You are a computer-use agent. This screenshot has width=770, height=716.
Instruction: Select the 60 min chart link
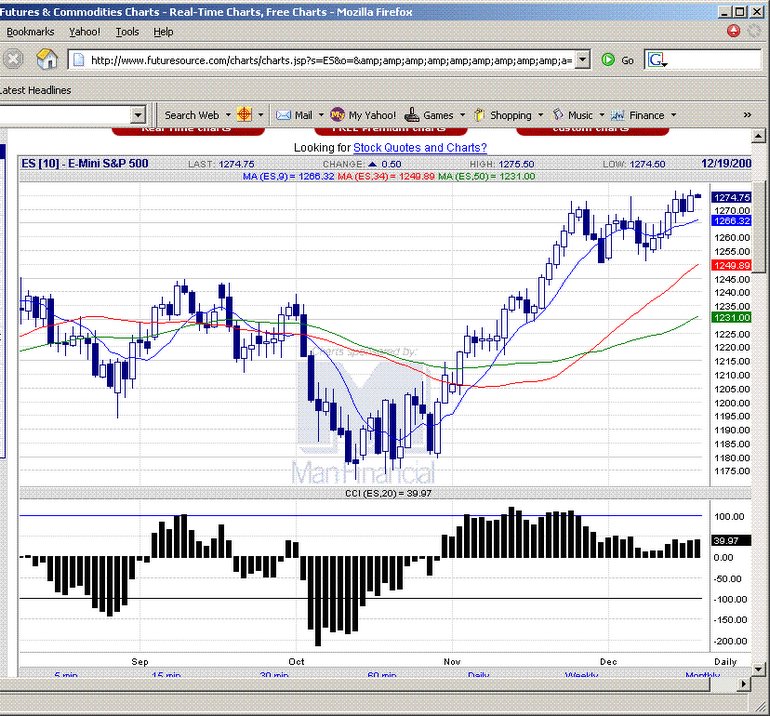pyautogui.click(x=382, y=676)
